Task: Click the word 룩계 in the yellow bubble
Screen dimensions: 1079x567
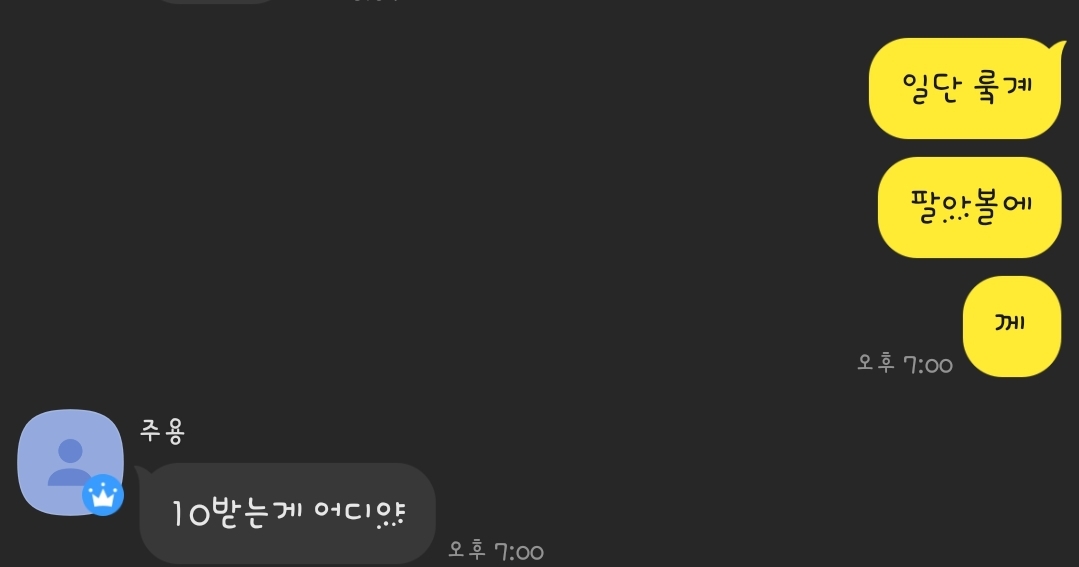Action: tap(1004, 88)
